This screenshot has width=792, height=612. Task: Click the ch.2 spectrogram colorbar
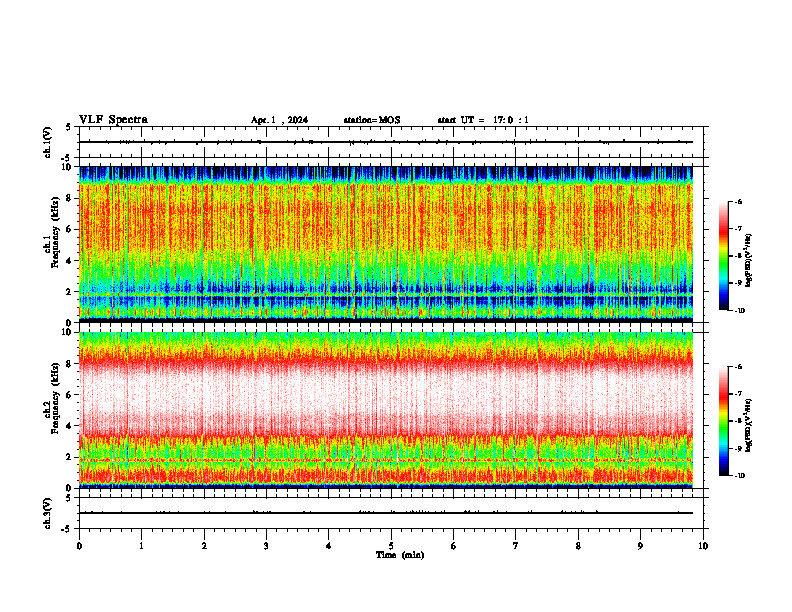[723, 421]
